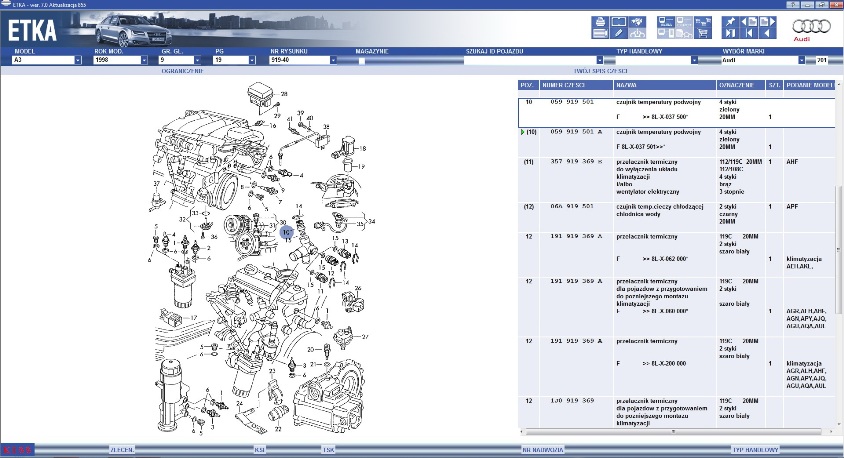The height and width of the screenshot is (458, 844).
Task: Click the OZNACZENIE column header
Action: click(x=741, y=85)
